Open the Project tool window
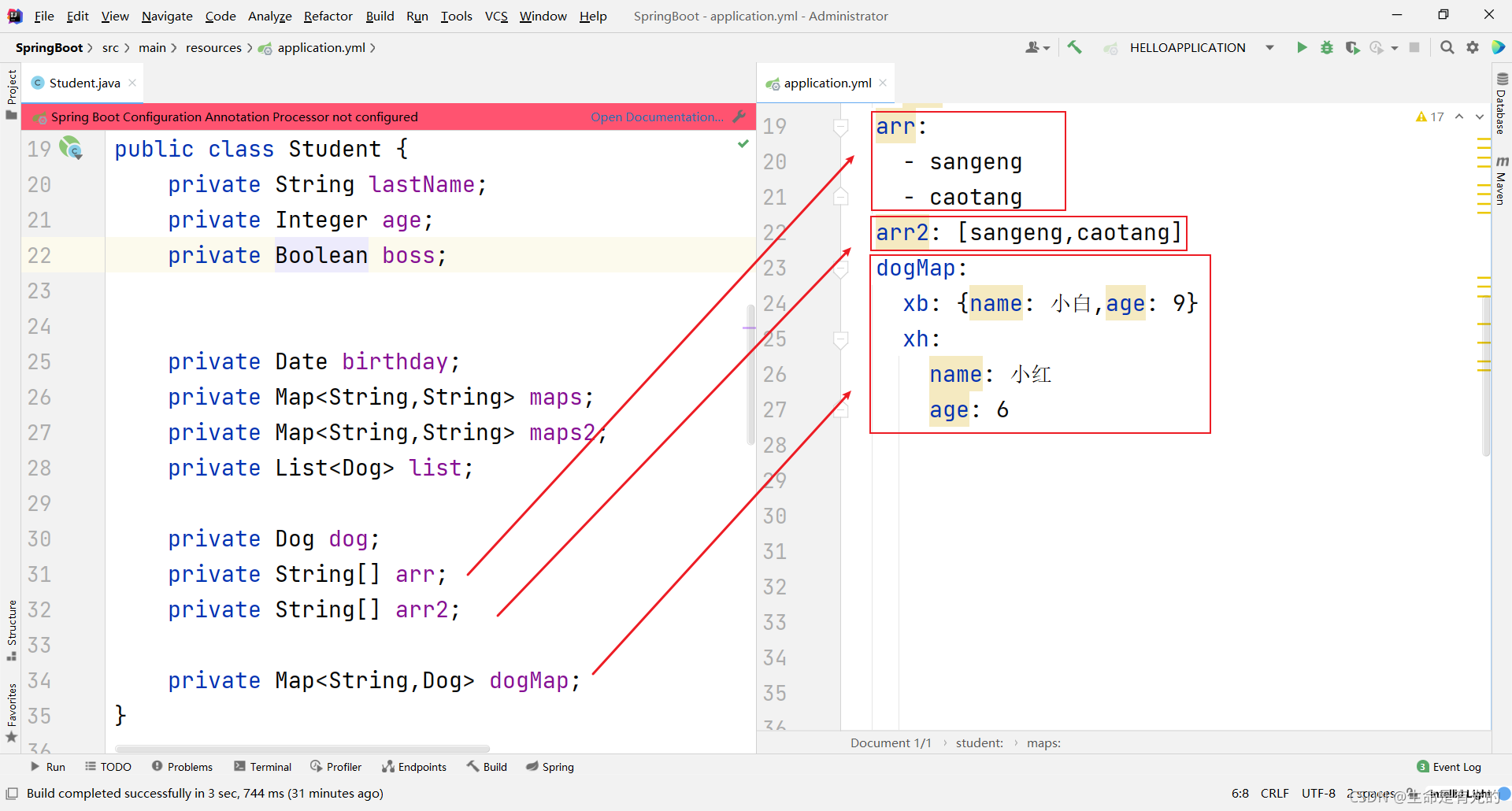 click(11, 94)
